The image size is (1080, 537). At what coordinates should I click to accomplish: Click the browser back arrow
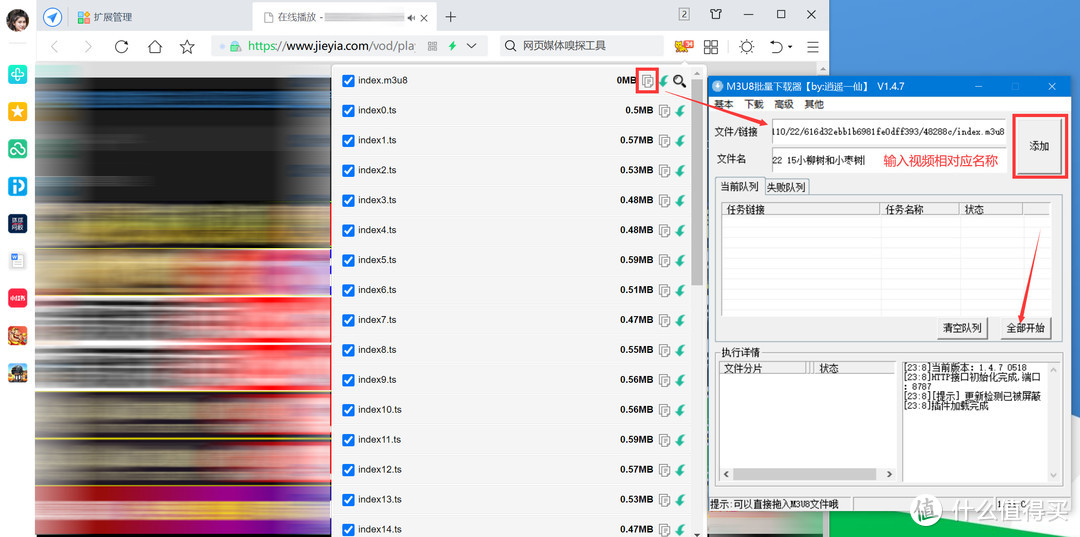pos(55,47)
